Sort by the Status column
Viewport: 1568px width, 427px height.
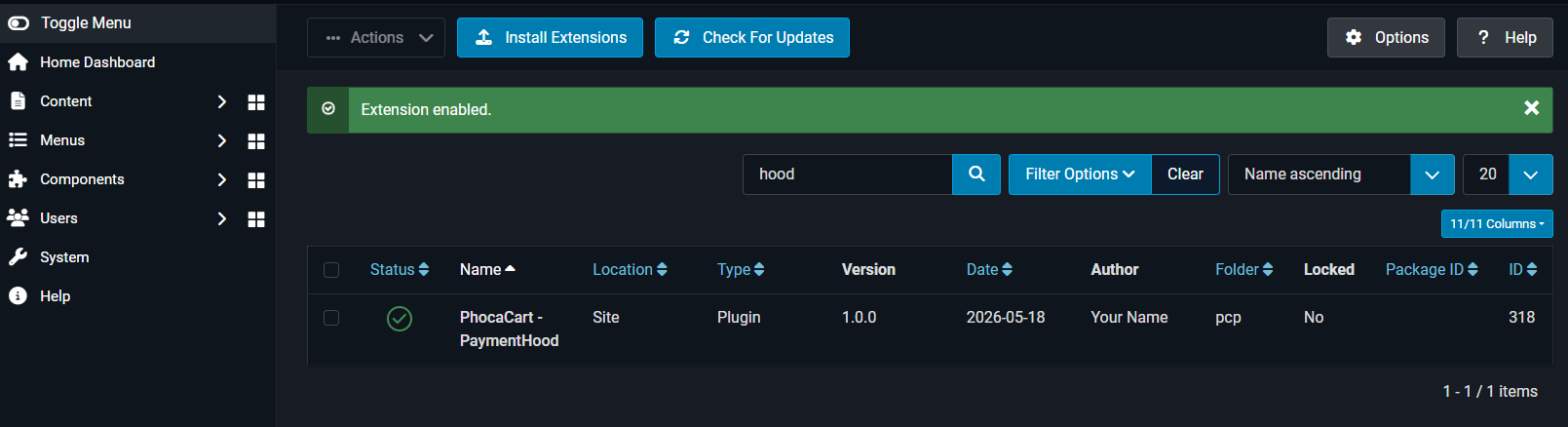(x=400, y=269)
